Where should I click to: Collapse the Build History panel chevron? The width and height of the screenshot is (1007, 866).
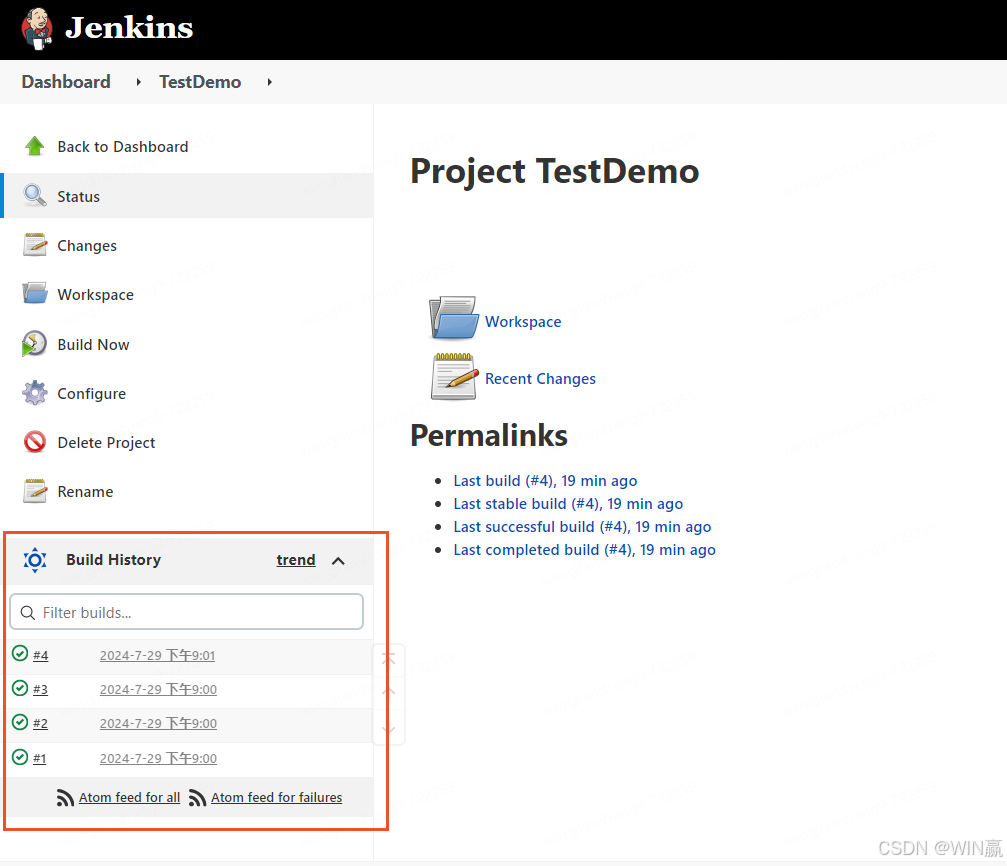click(338, 561)
